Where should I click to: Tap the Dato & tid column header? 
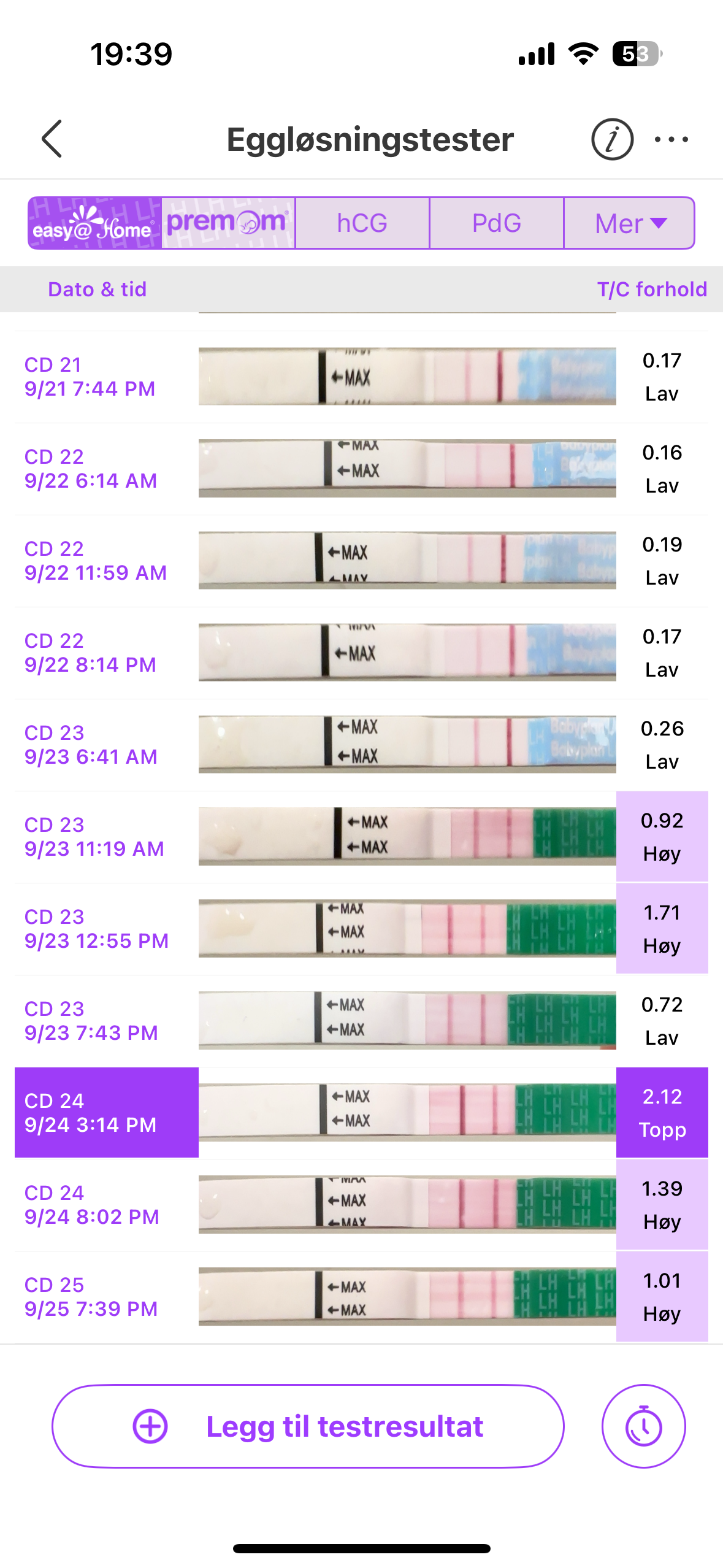click(98, 289)
